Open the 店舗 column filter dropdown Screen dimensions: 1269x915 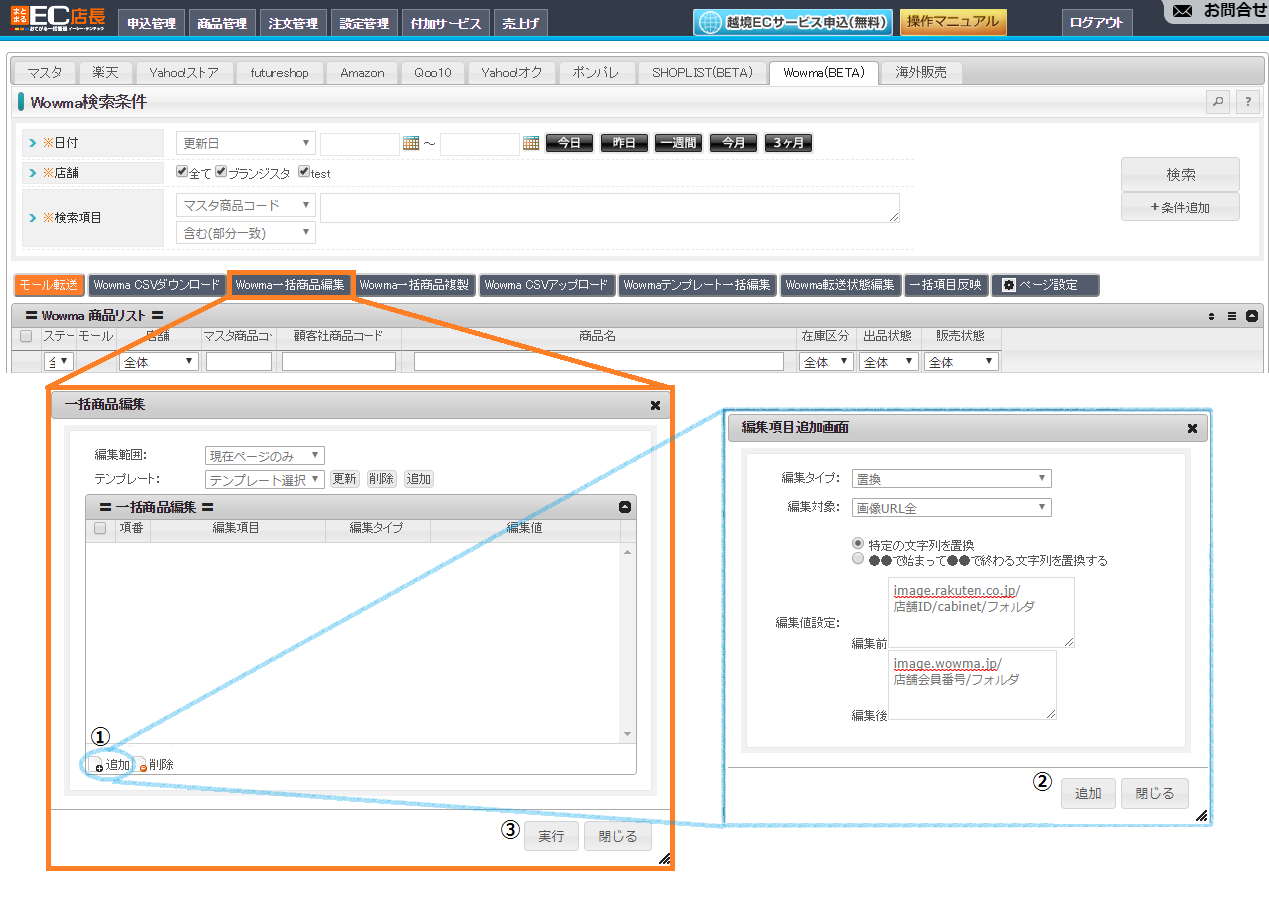pyautogui.click(x=159, y=362)
